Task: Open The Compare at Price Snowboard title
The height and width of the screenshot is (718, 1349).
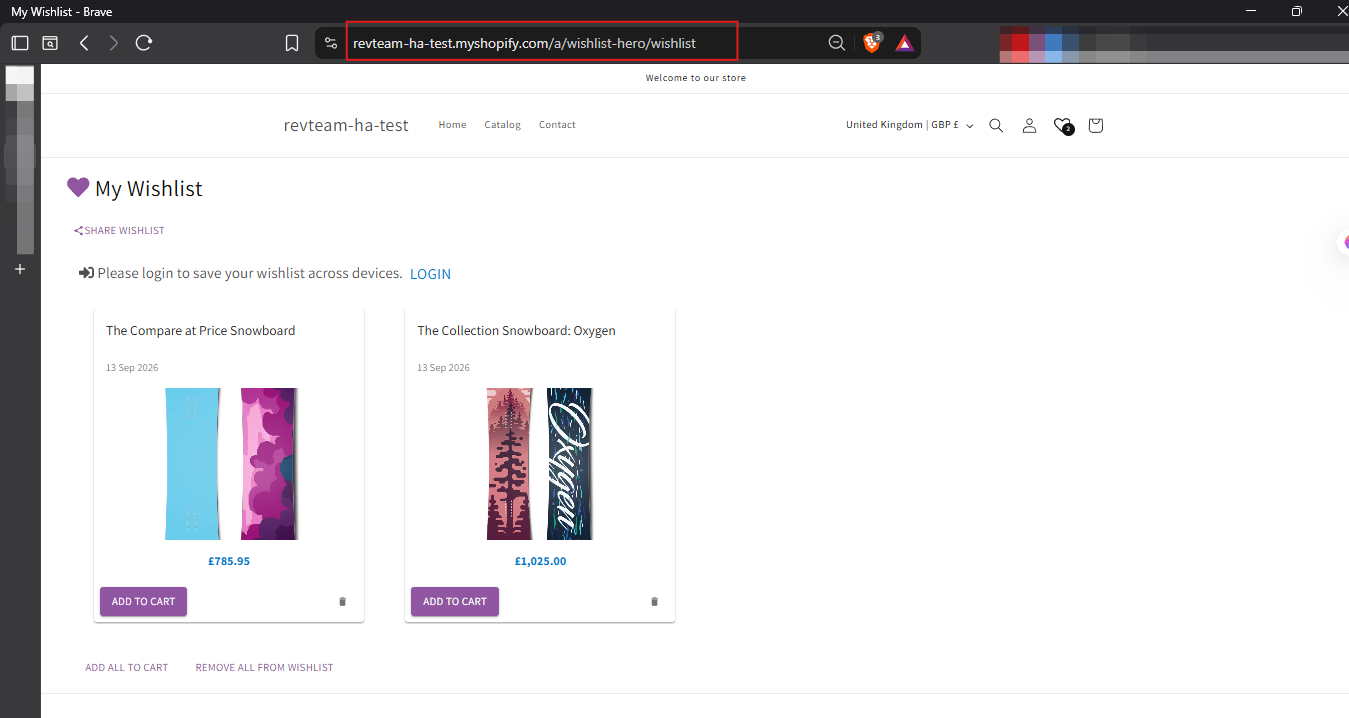Action: [x=201, y=331]
